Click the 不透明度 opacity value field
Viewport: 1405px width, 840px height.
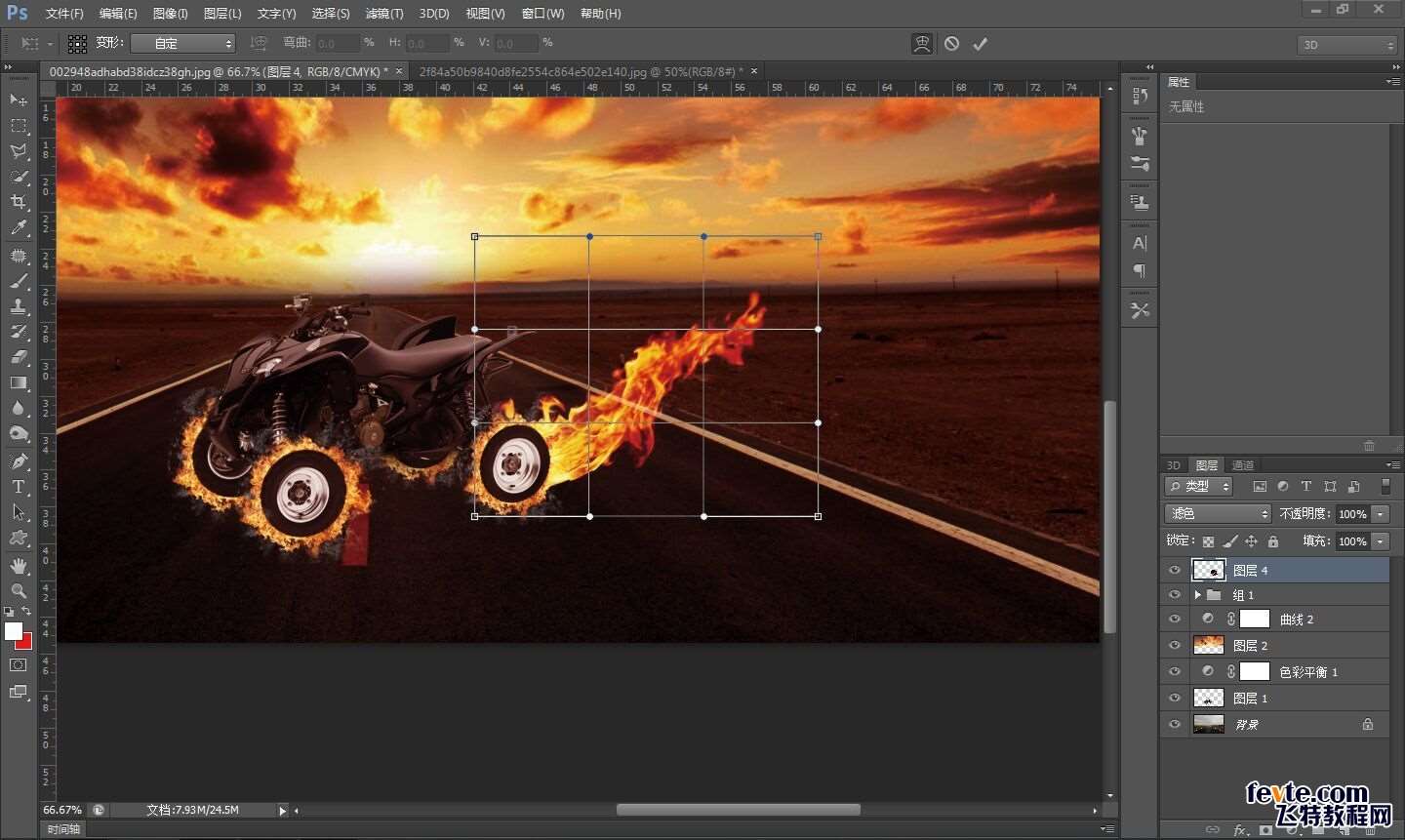coord(1352,514)
